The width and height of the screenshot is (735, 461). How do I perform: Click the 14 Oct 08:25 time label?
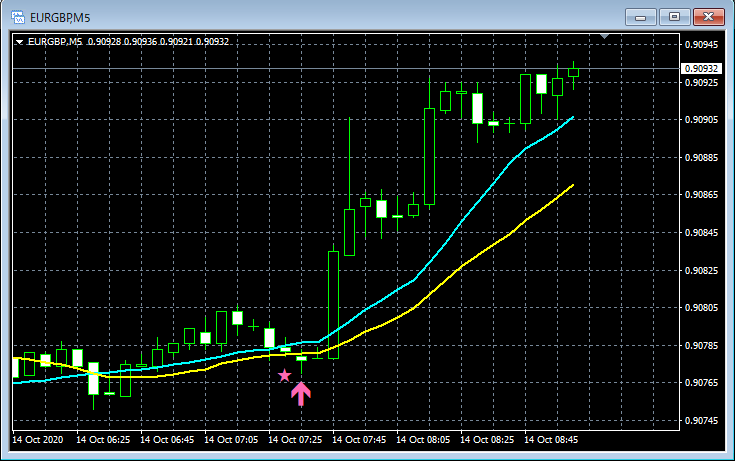click(x=487, y=440)
